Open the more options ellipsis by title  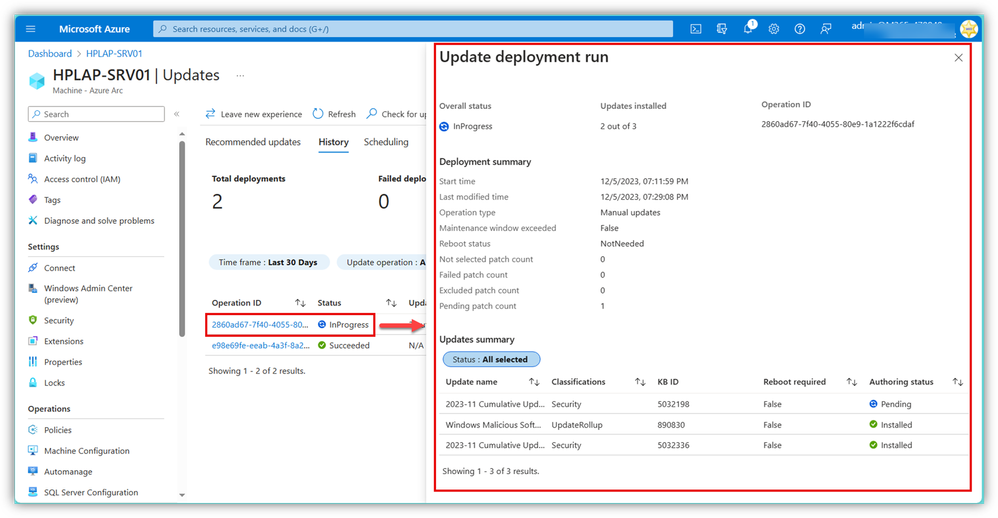coord(240,75)
